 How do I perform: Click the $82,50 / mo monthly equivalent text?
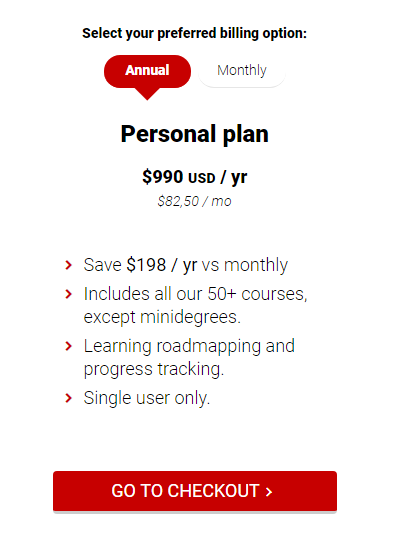tap(194, 201)
